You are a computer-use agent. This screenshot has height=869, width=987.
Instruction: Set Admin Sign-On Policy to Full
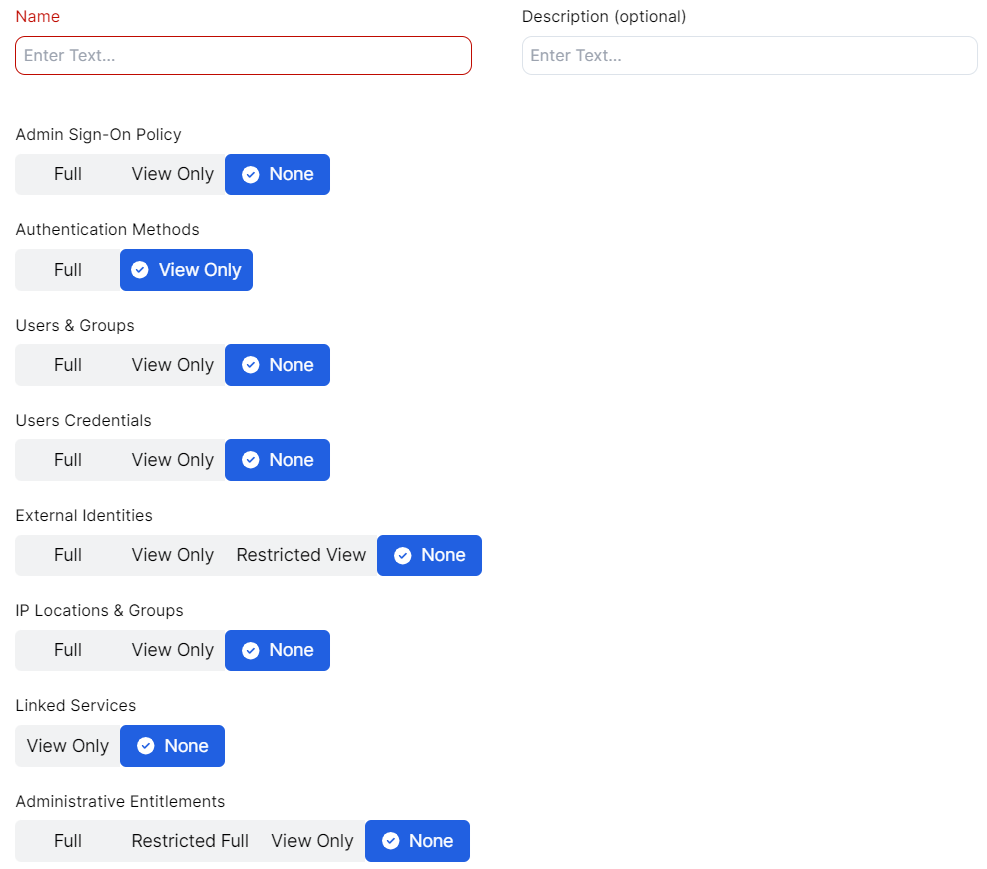click(68, 174)
